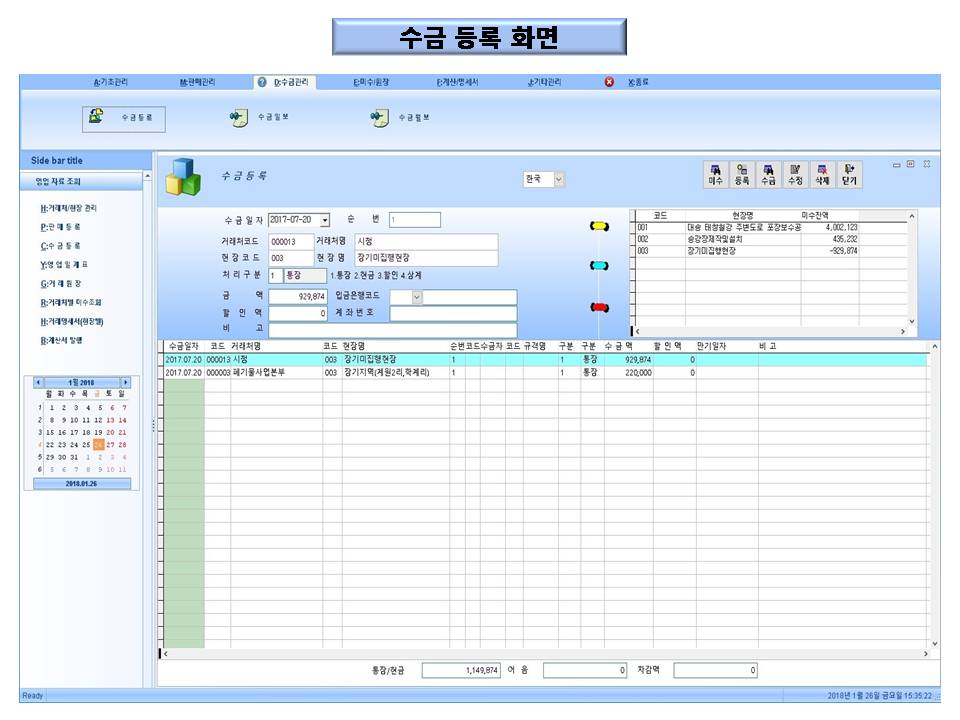Go to next month in calendar
Image resolution: width=960 pixels, height=720 pixels.
point(126,382)
